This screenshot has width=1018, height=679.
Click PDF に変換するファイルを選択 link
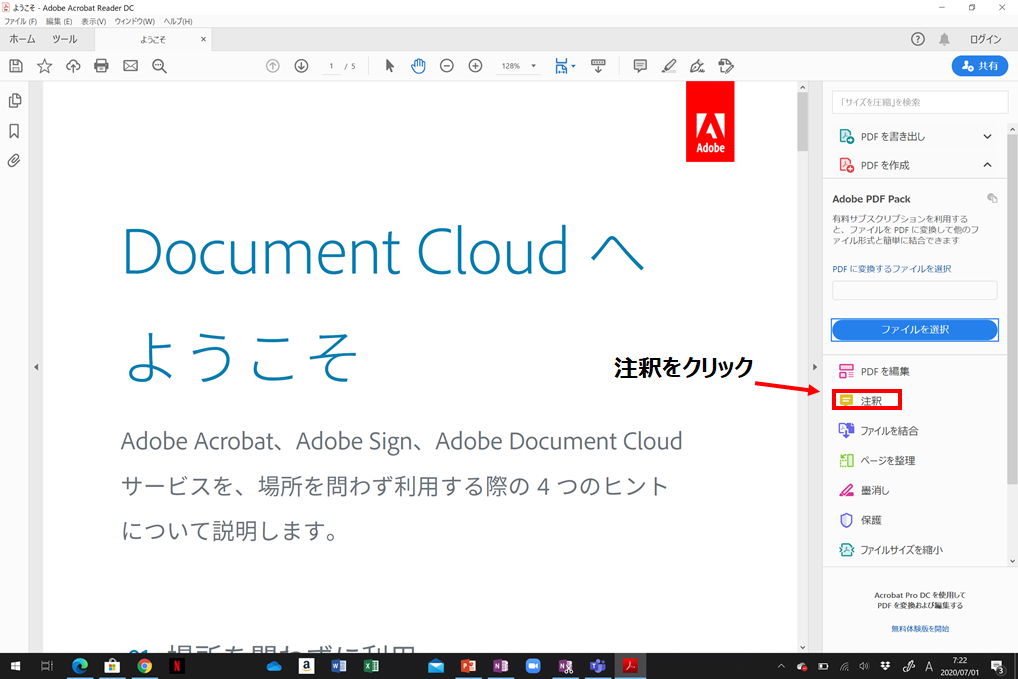click(891, 269)
